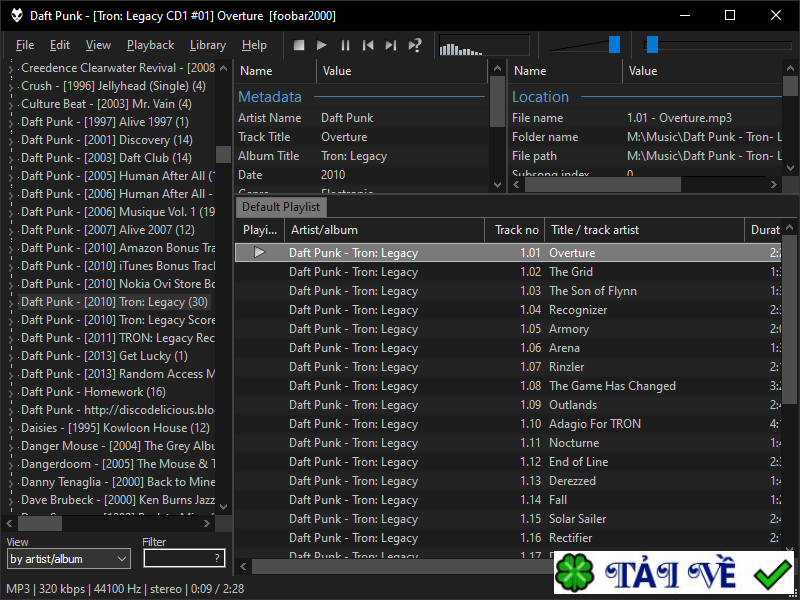
Task: Expand Daft Punk Homework tree entry
Action: click(13, 392)
